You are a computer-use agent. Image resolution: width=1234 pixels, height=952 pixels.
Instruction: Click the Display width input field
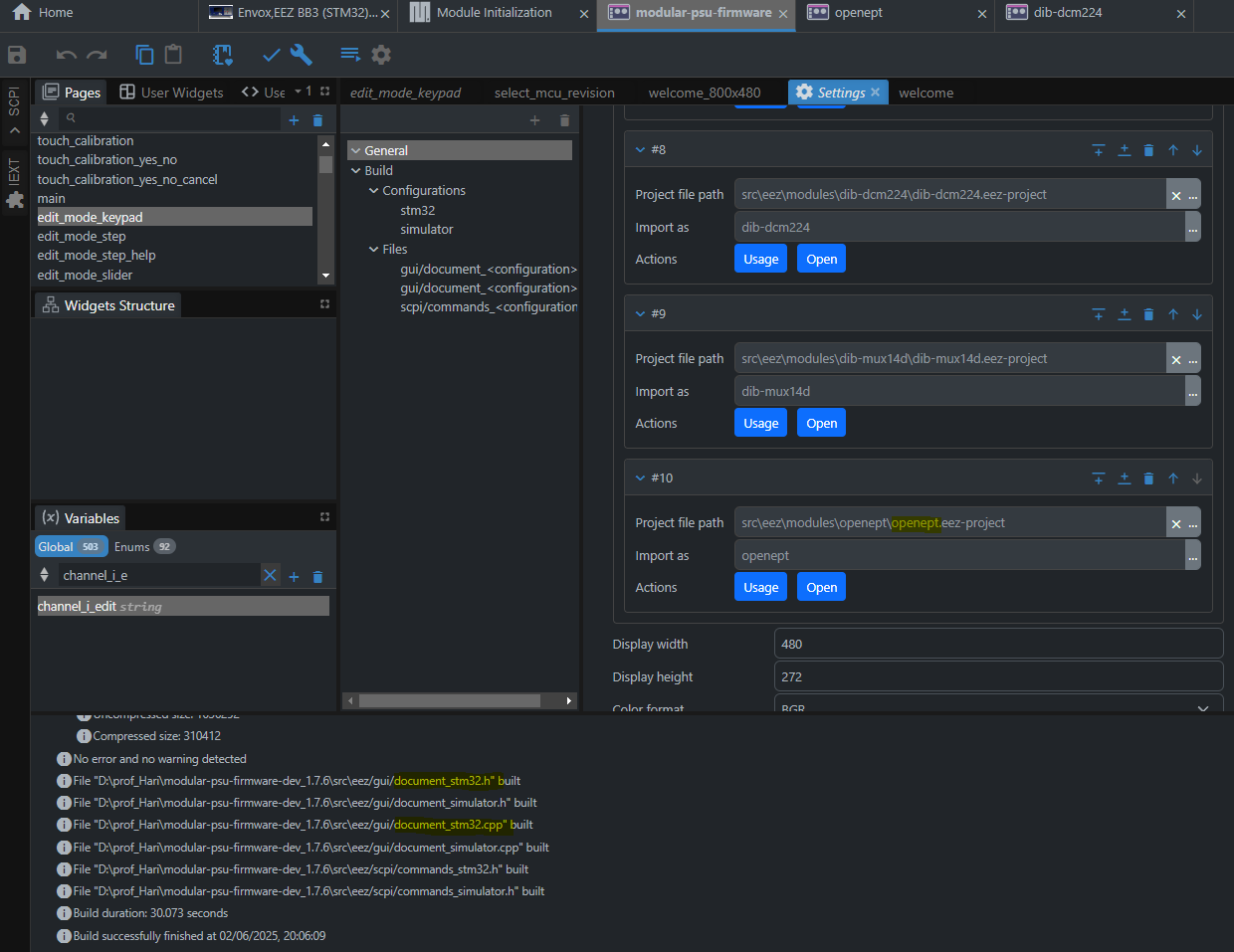coord(997,644)
